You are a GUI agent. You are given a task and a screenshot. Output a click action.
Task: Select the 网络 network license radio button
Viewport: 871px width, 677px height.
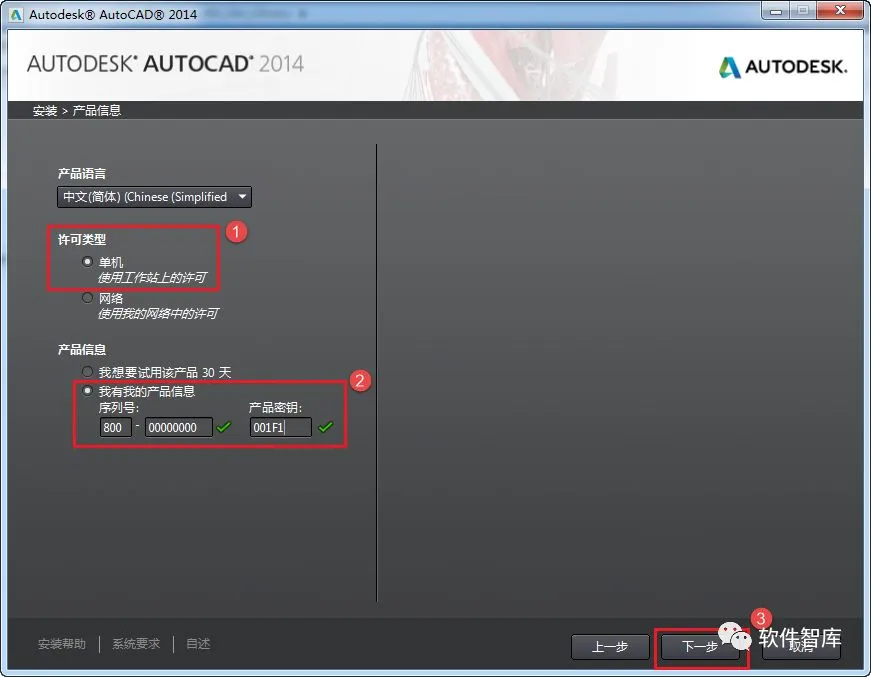tap(87, 298)
